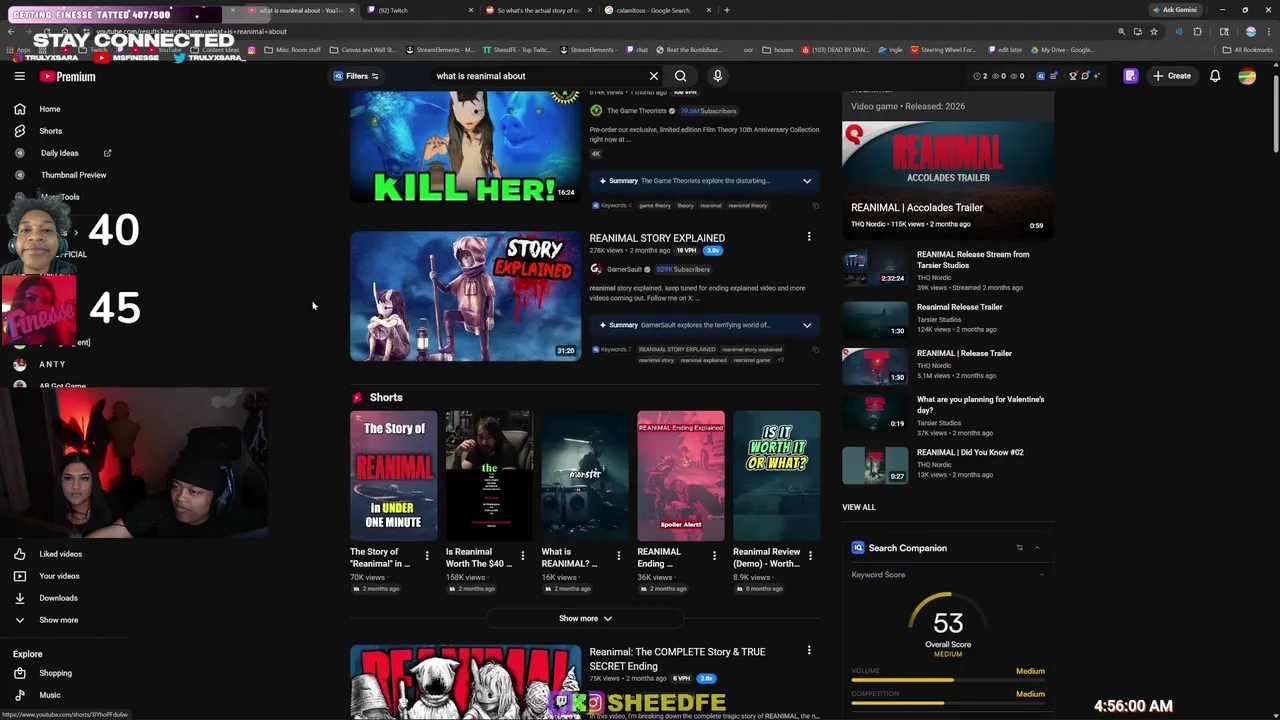Open a new browser tab
This screenshot has width=1280, height=720.
[727, 10]
